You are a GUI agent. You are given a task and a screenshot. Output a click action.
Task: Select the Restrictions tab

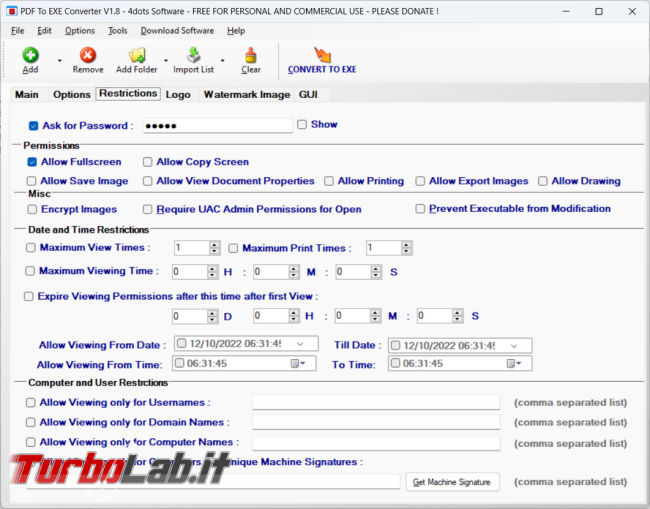[x=128, y=93]
